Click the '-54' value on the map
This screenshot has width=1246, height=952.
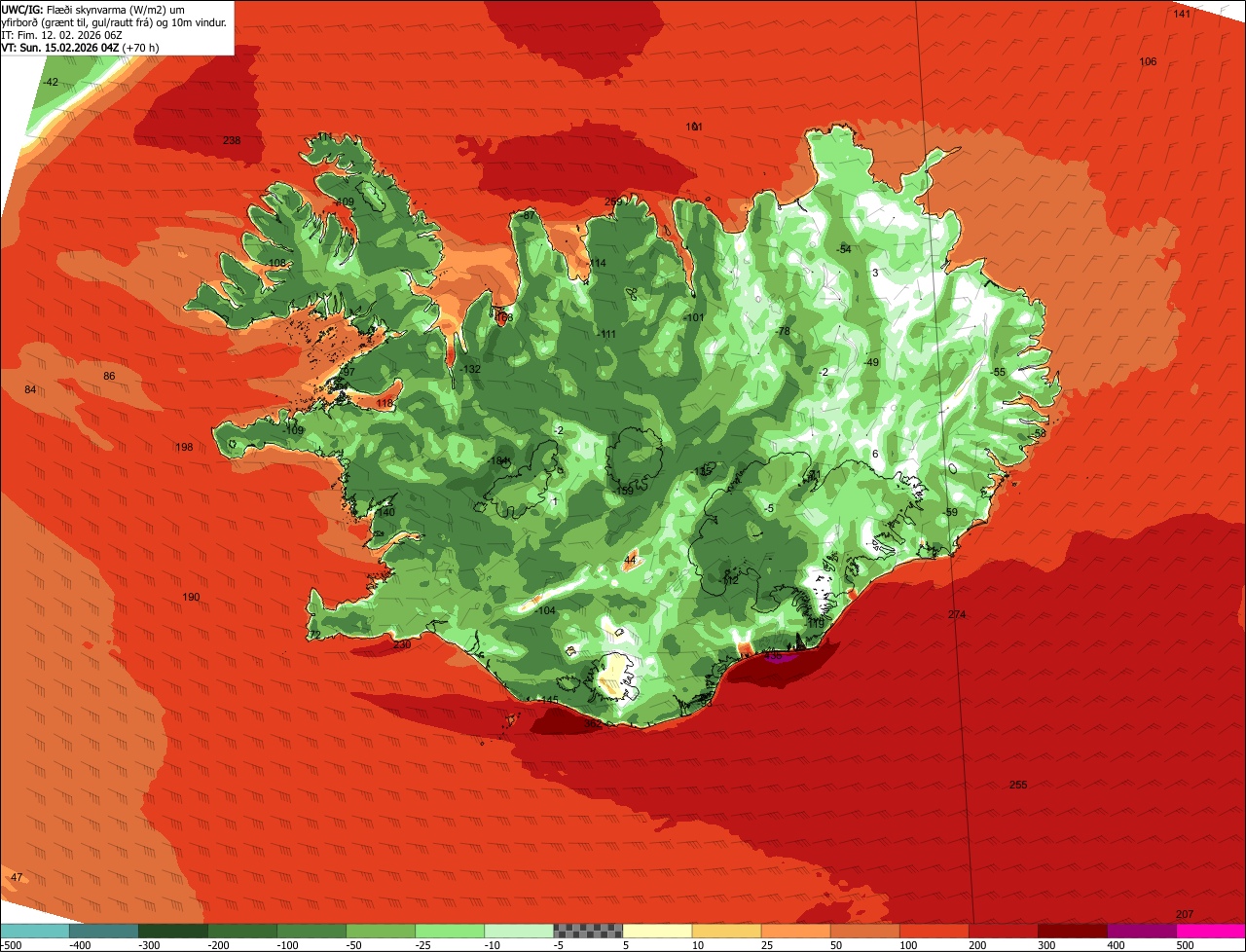(844, 249)
